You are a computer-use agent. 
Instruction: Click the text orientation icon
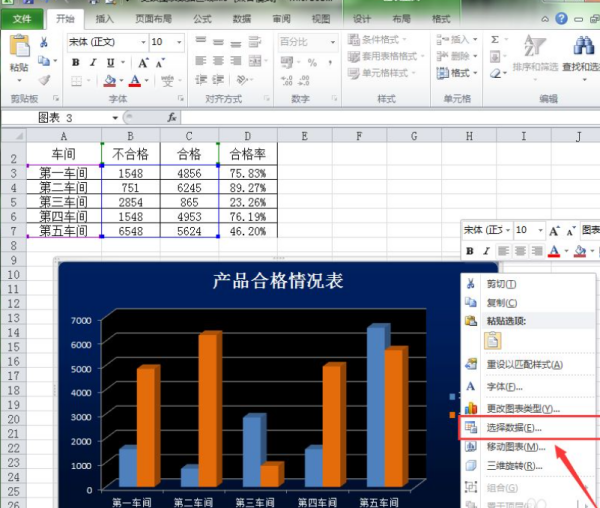242,80
